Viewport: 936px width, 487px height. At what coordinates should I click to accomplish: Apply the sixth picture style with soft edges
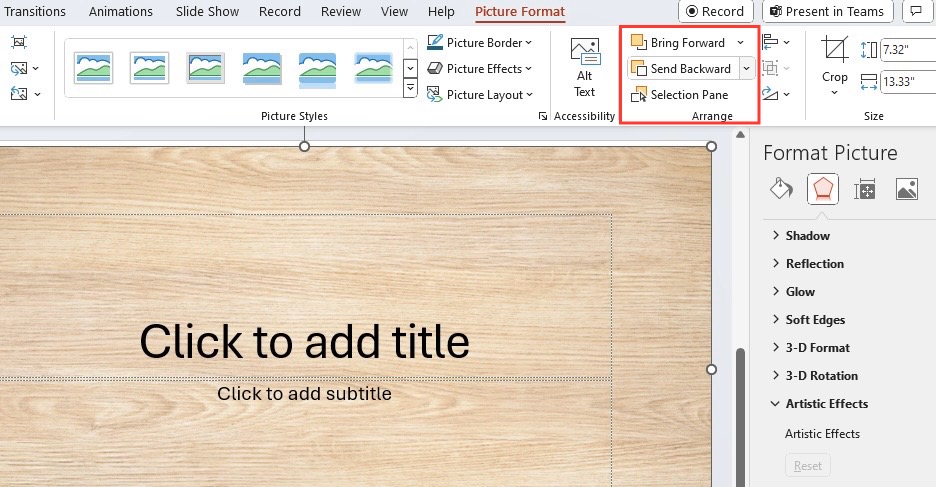tap(374, 67)
